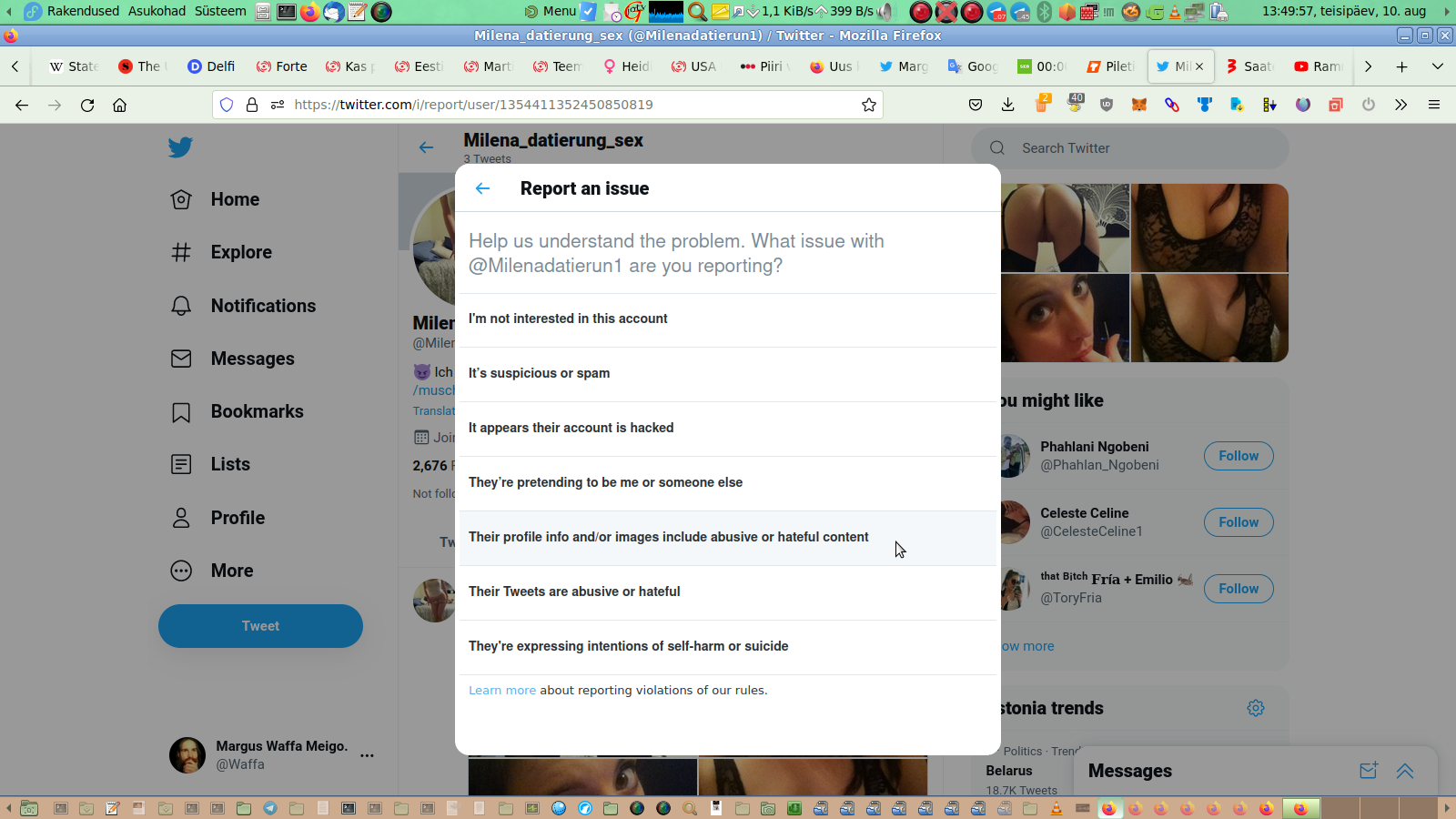
Task: List all tabs using the dropdown arrow
Action: (1438, 66)
